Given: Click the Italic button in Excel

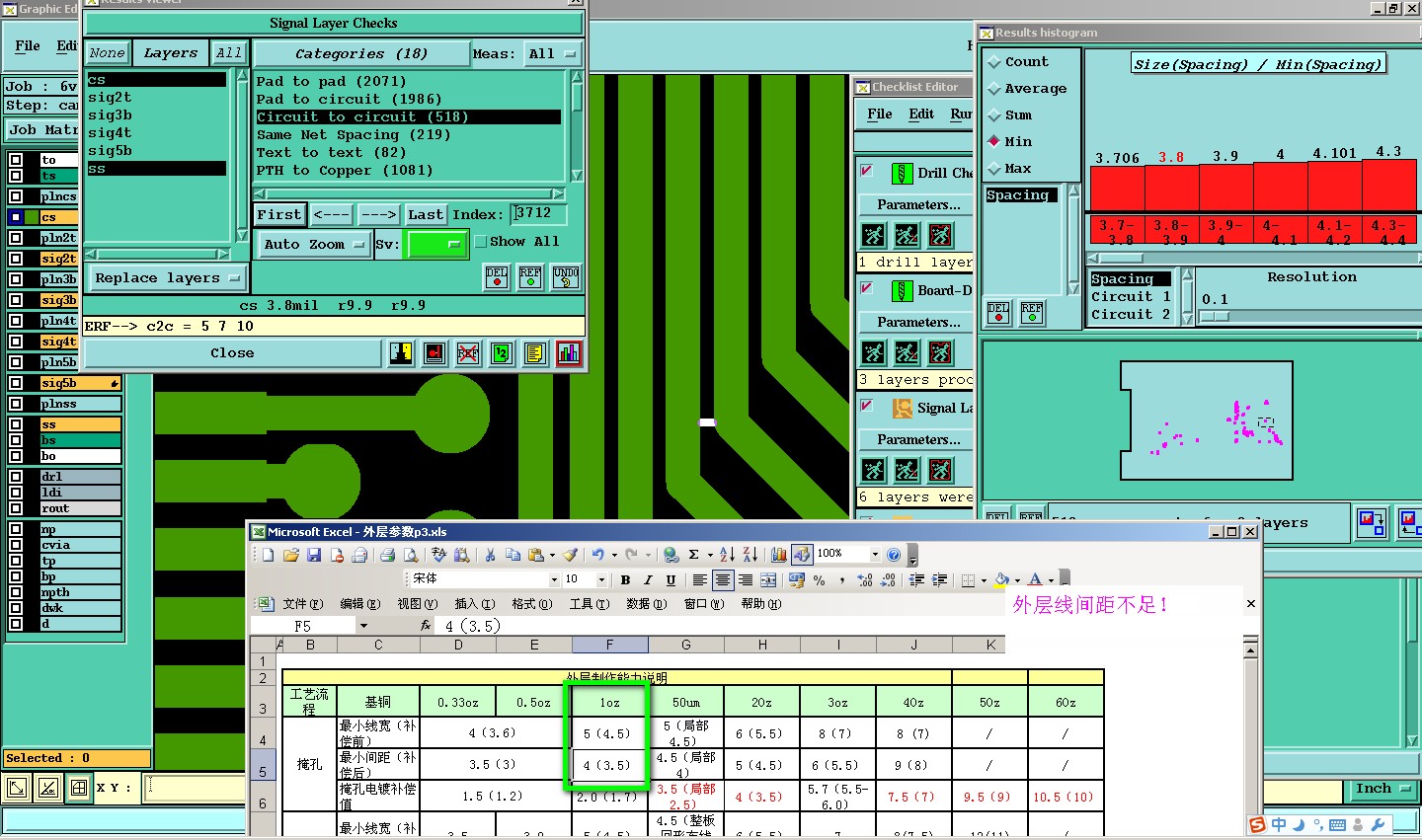Looking at the screenshot, I should point(648,579).
